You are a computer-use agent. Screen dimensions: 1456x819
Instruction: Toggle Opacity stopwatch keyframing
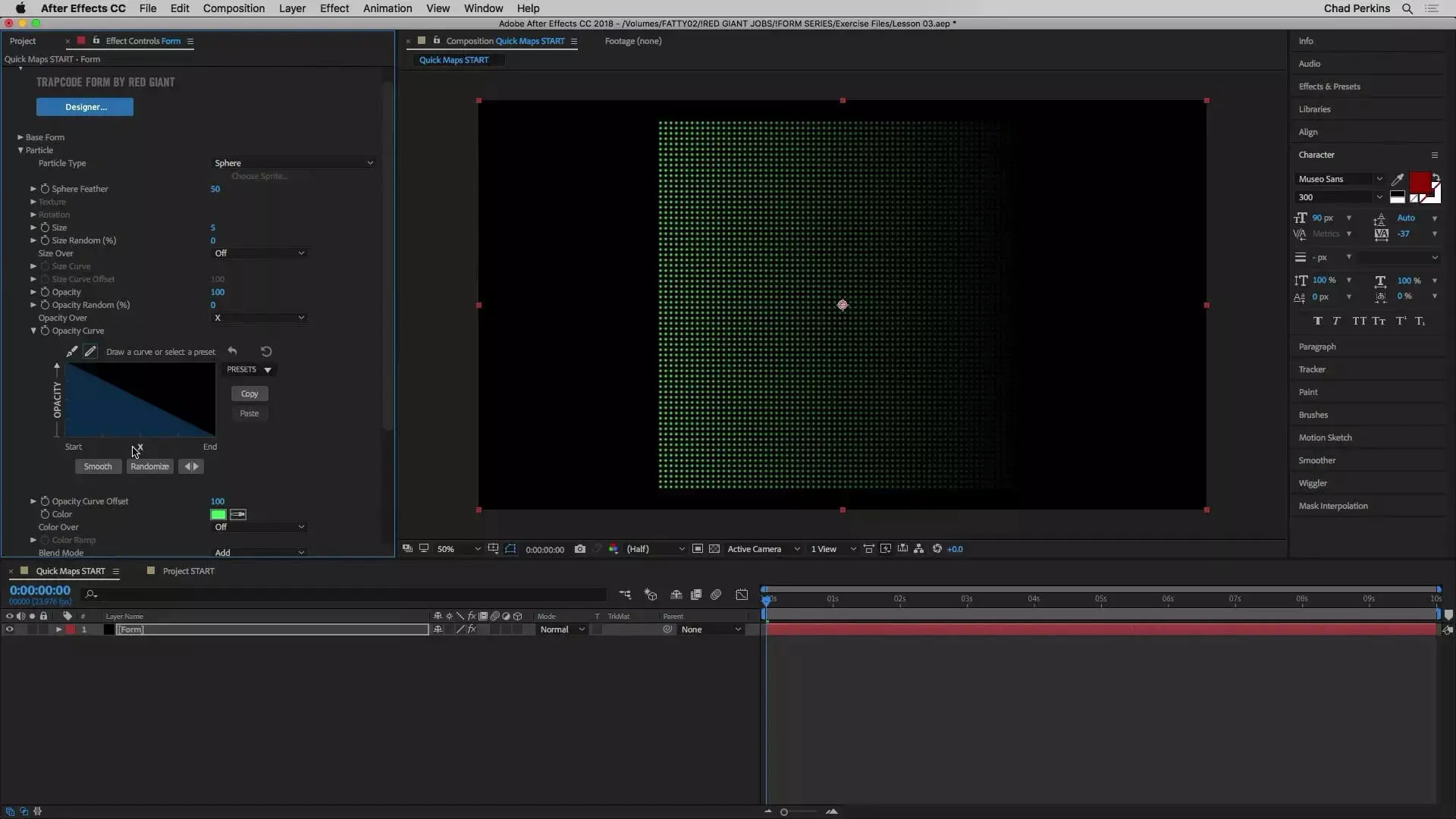[45, 292]
